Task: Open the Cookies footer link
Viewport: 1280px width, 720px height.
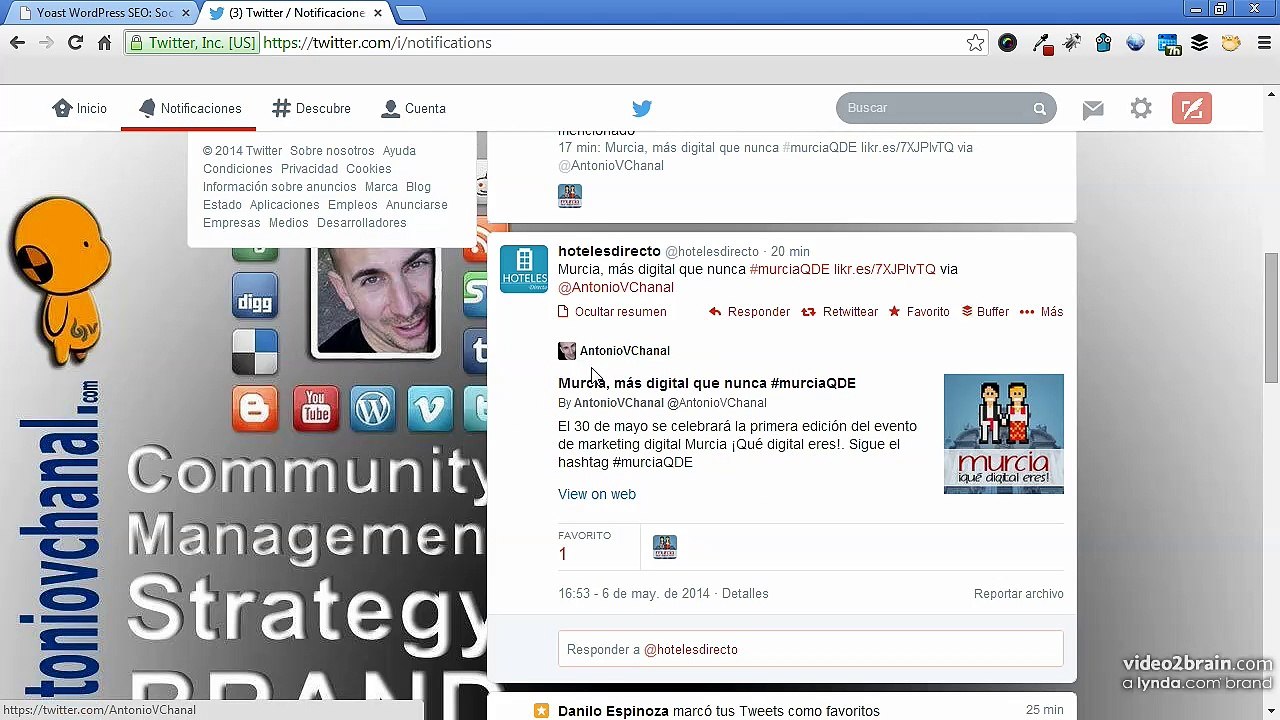Action: tap(369, 169)
